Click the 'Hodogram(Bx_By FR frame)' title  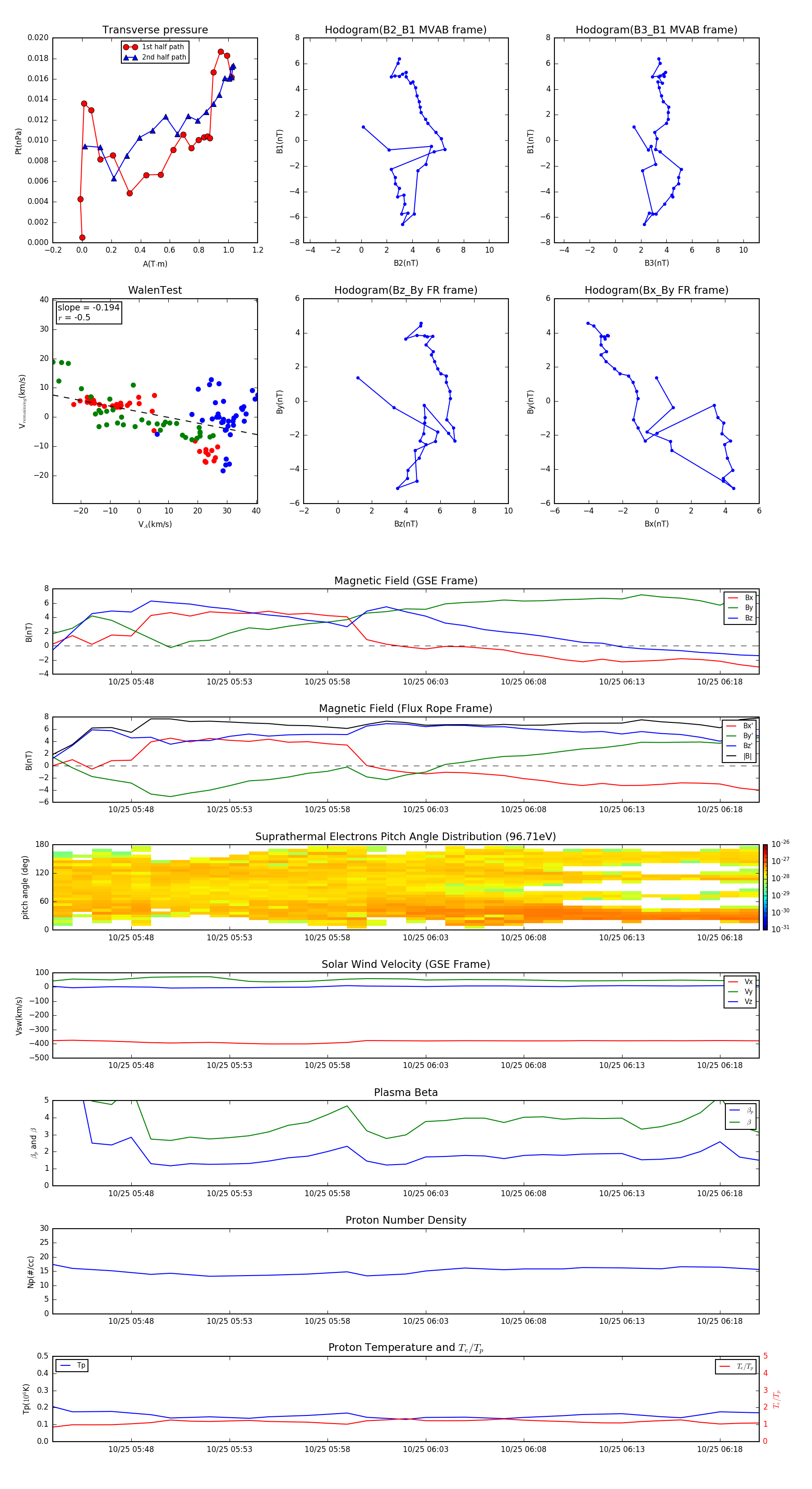coord(656,290)
